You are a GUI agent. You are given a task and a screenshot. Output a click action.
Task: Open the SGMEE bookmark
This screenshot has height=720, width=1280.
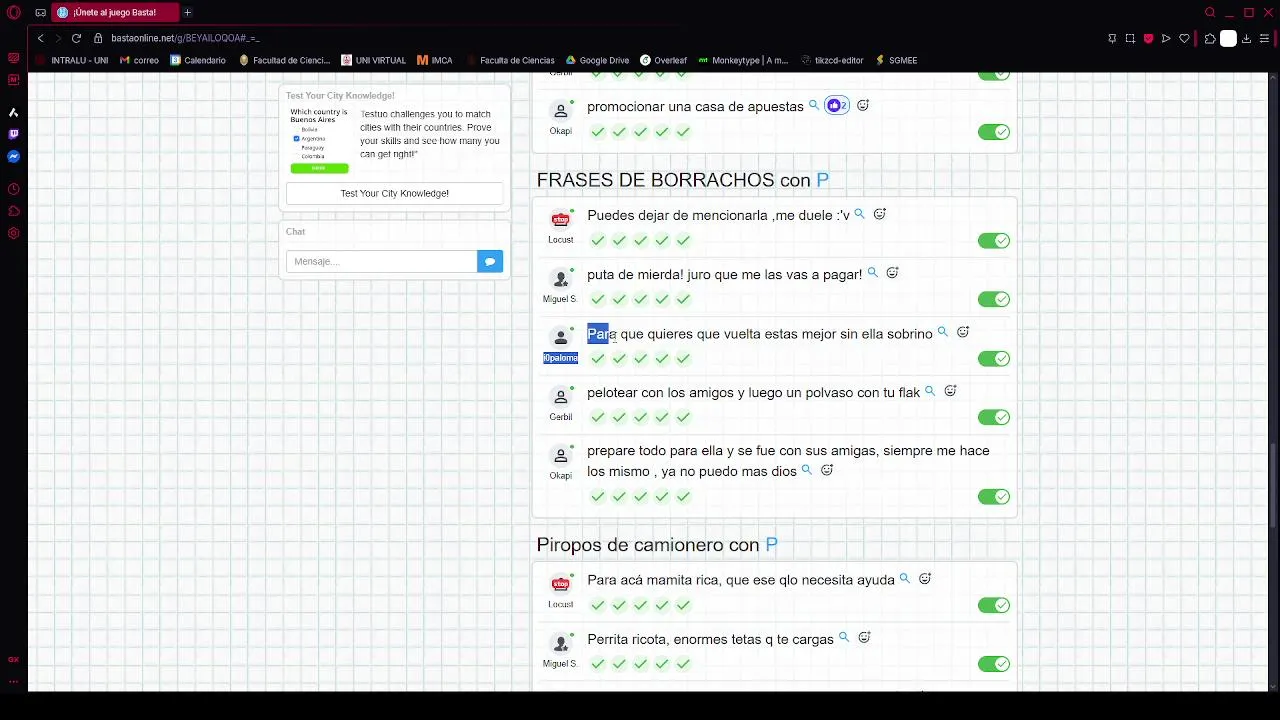pyautogui.click(x=896, y=60)
